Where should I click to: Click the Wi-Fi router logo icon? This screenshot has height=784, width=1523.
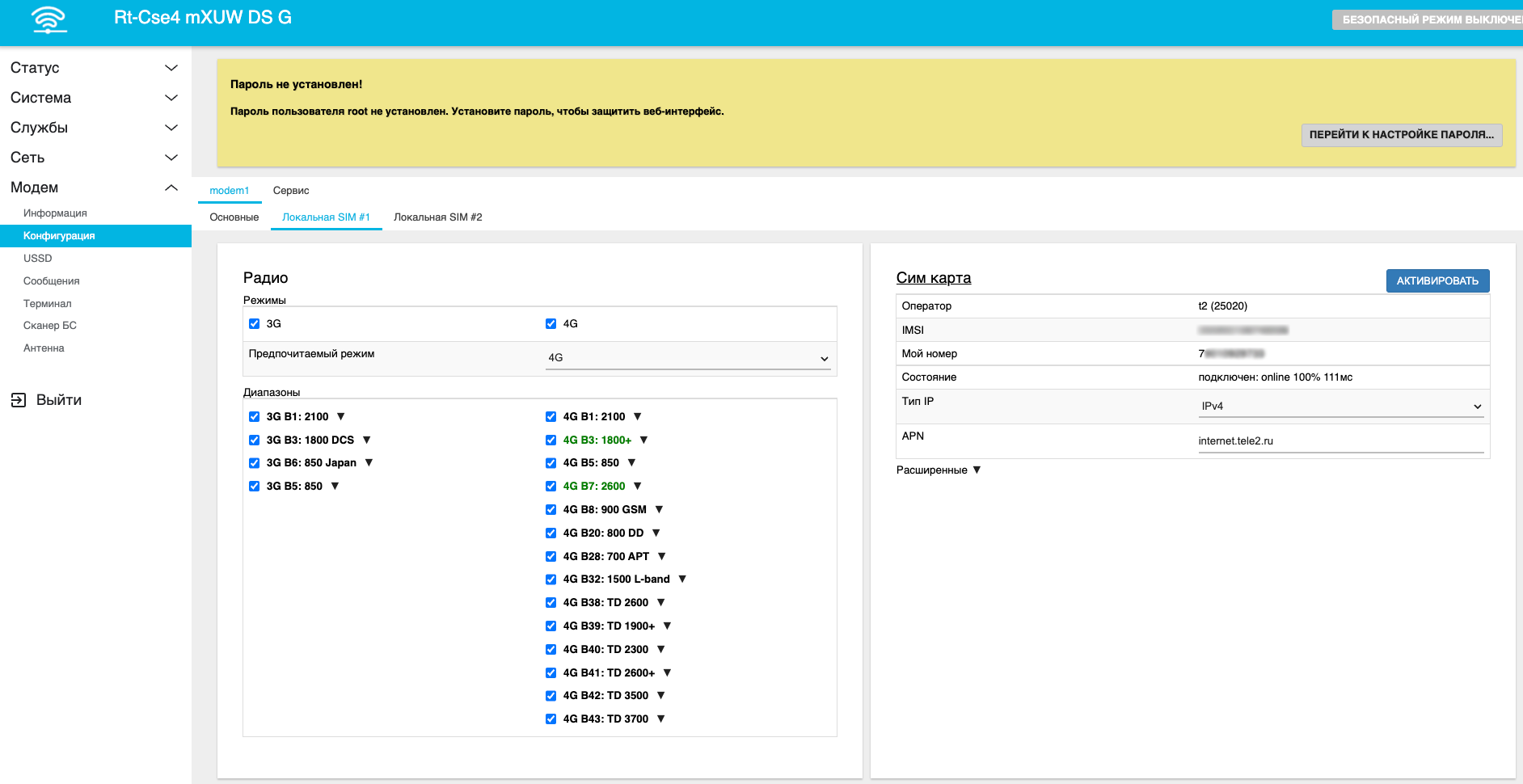point(49,19)
